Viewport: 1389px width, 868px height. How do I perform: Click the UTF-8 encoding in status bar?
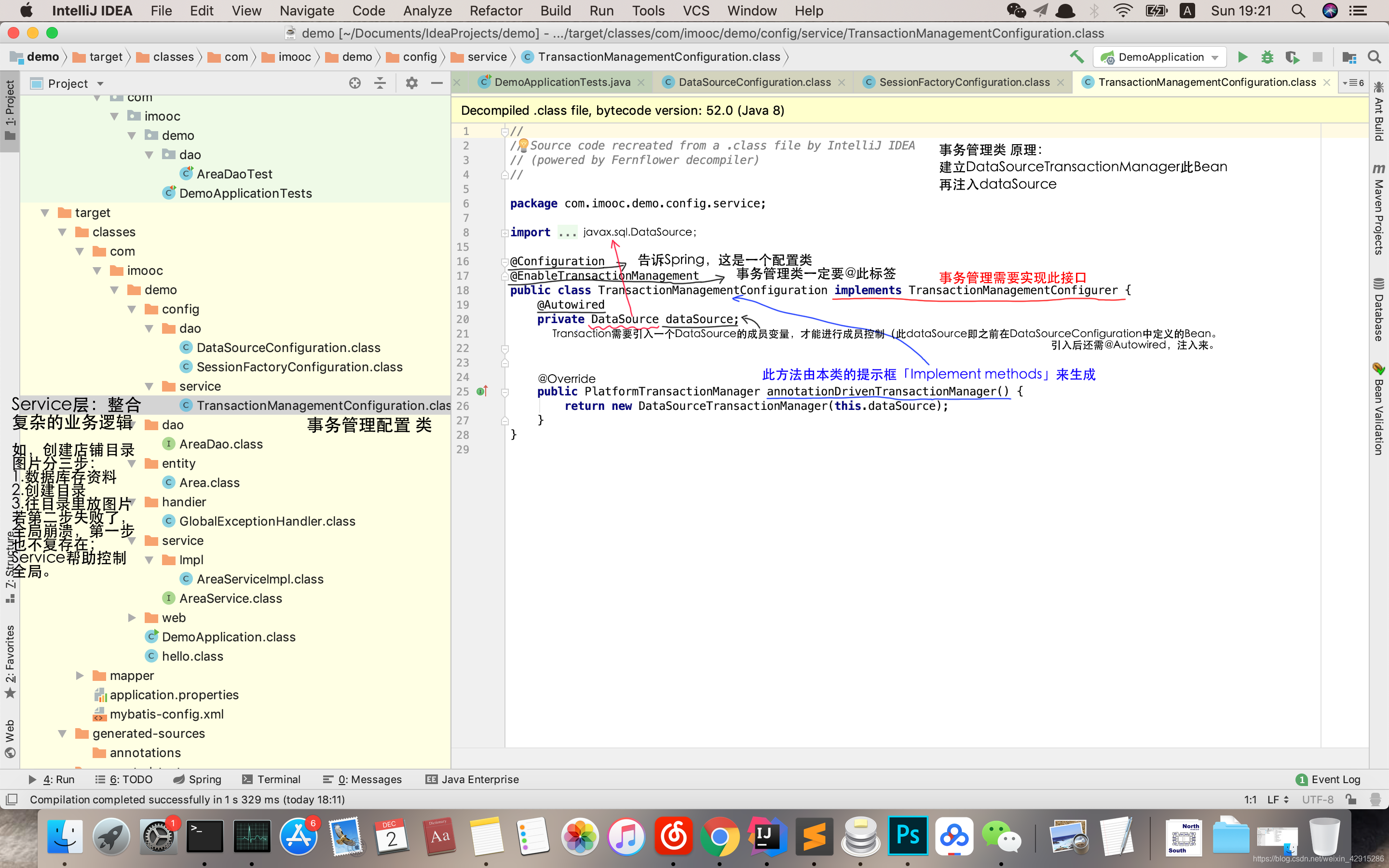(1317, 799)
